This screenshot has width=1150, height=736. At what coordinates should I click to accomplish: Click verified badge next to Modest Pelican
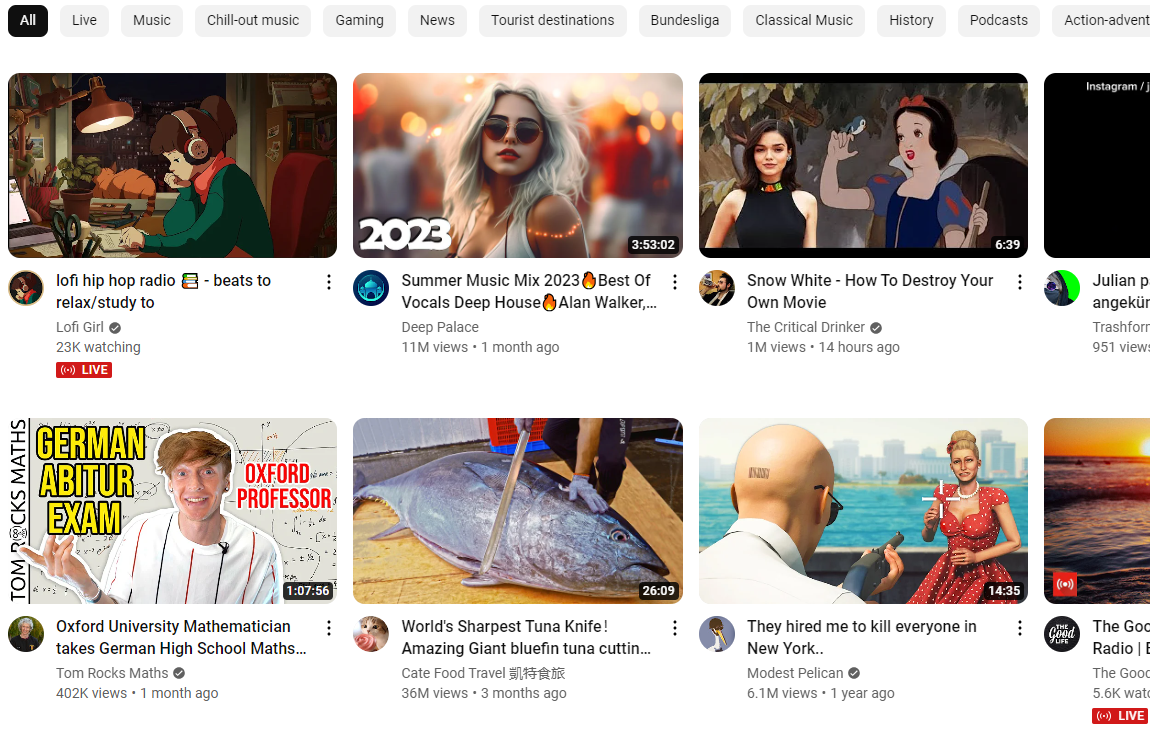coord(854,673)
